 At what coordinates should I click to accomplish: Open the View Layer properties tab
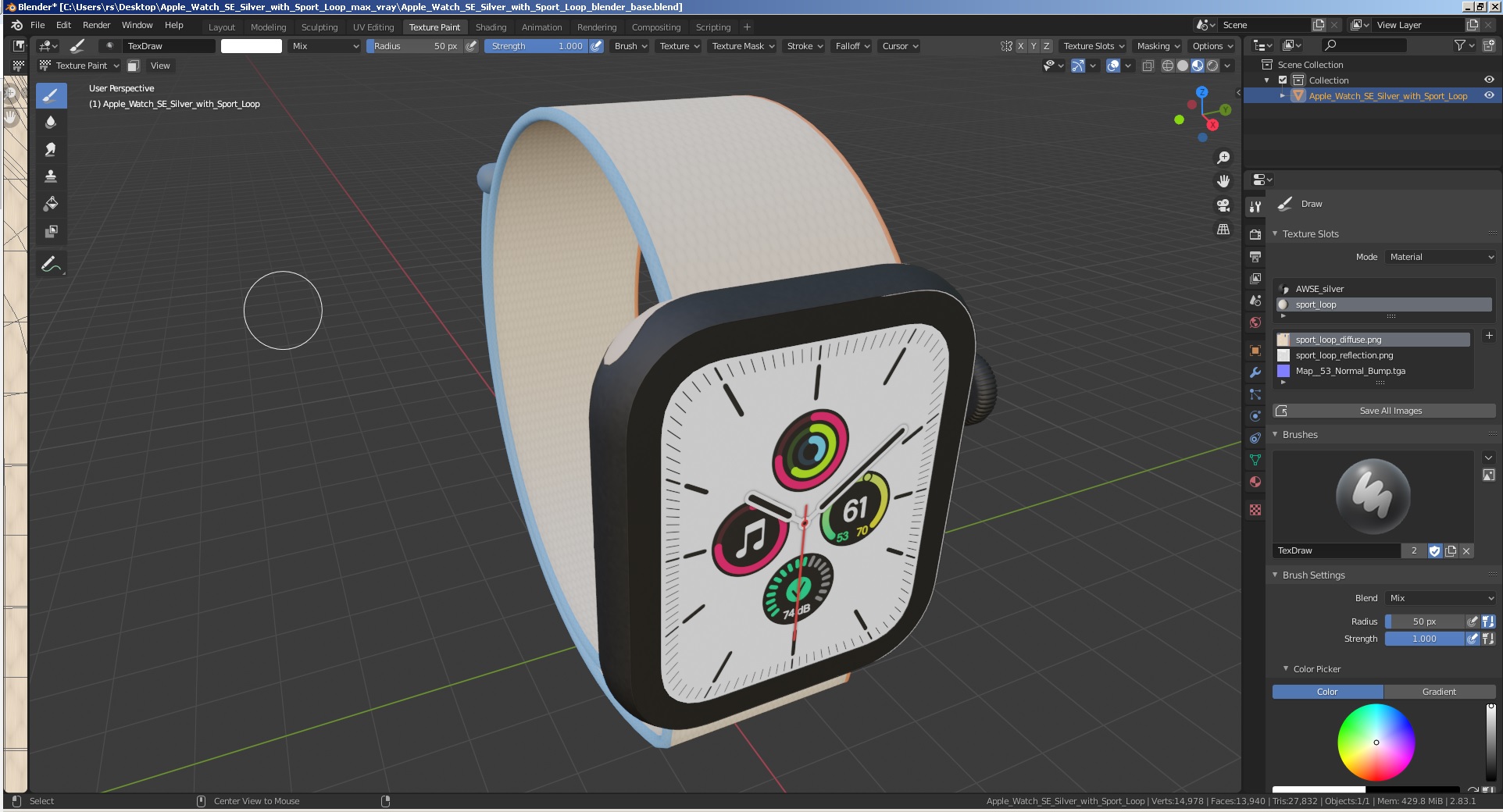pyautogui.click(x=1255, y=278)
